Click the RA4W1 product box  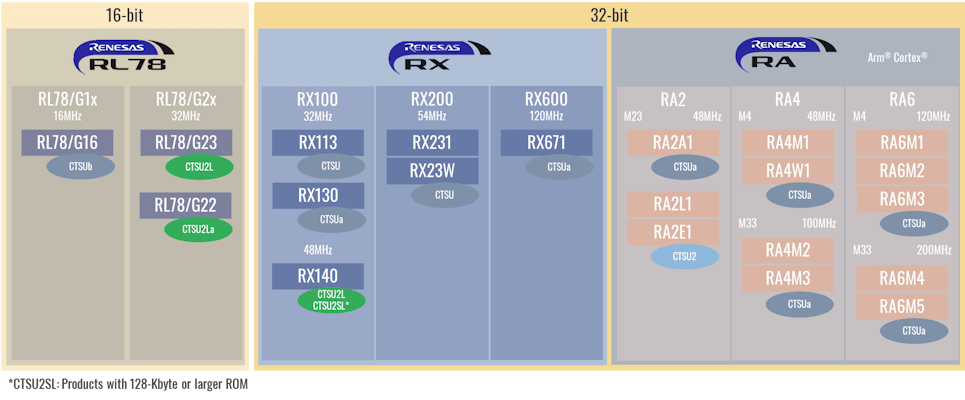(788, 171)
